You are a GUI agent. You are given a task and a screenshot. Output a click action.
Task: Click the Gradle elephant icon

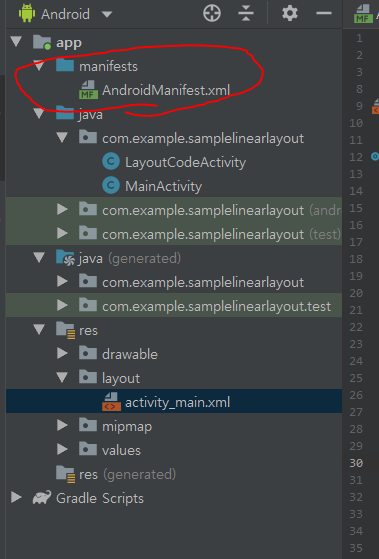[x=42, y=497]
